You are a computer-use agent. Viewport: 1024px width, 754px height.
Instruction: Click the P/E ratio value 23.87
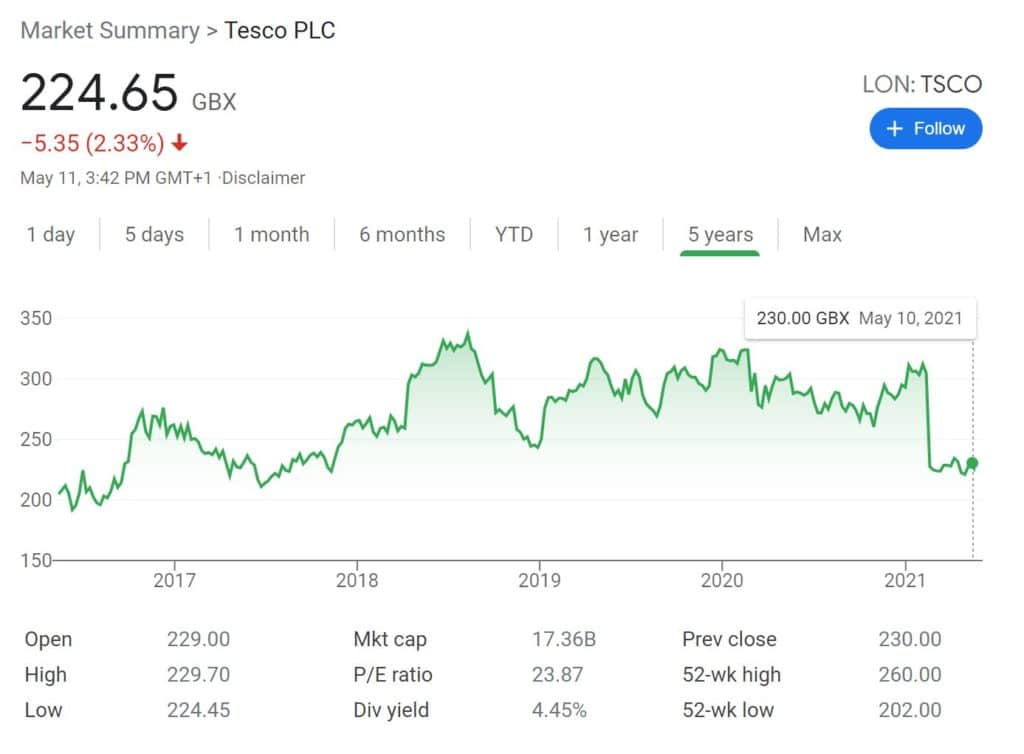click(x=559, y=675)
